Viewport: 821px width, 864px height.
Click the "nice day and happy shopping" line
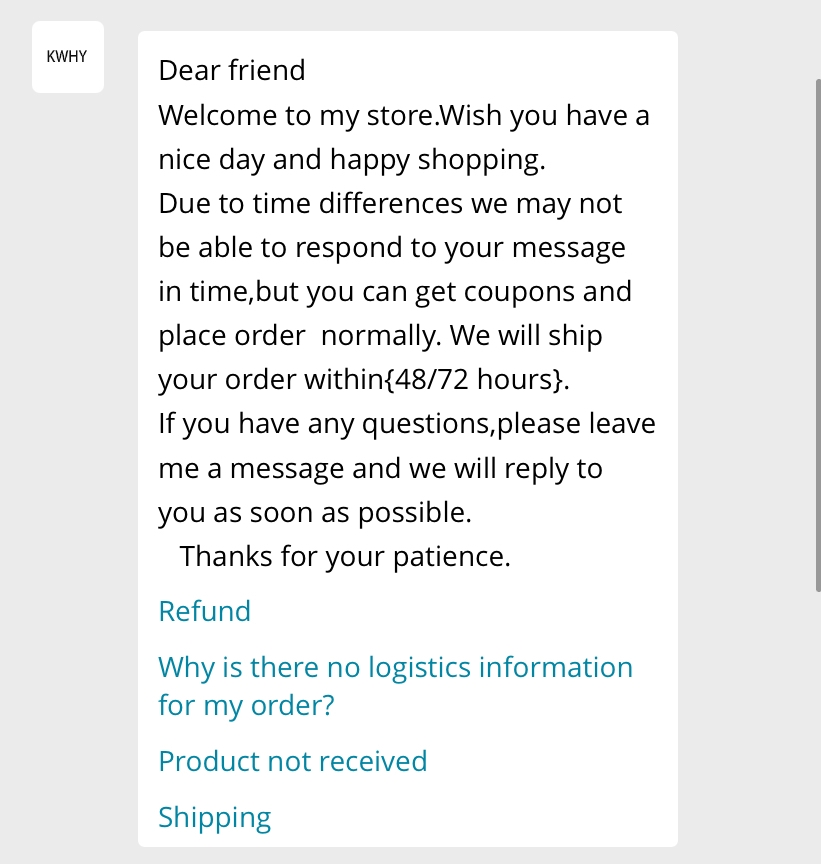[352, 160]
